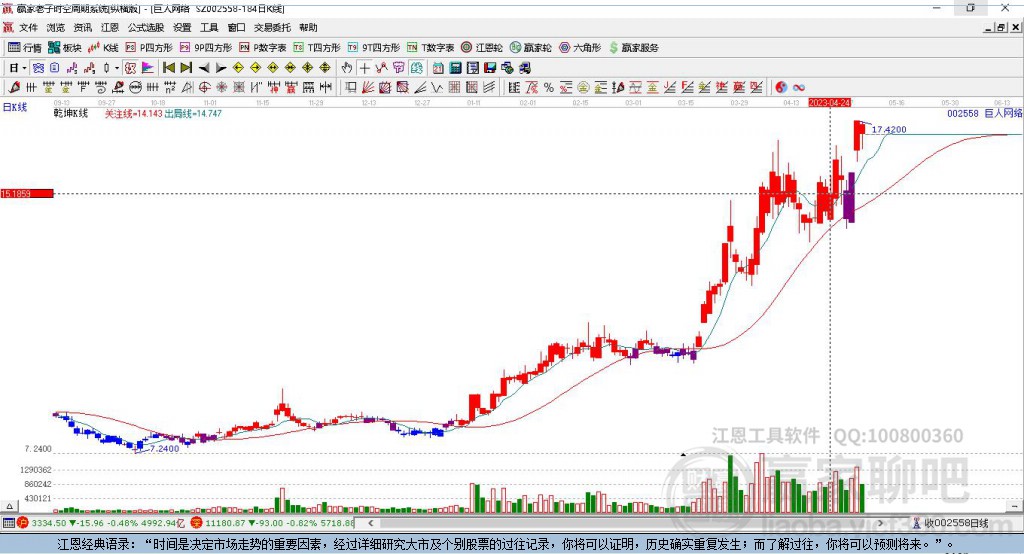Click the status bar grid icon

click(8, 523)
